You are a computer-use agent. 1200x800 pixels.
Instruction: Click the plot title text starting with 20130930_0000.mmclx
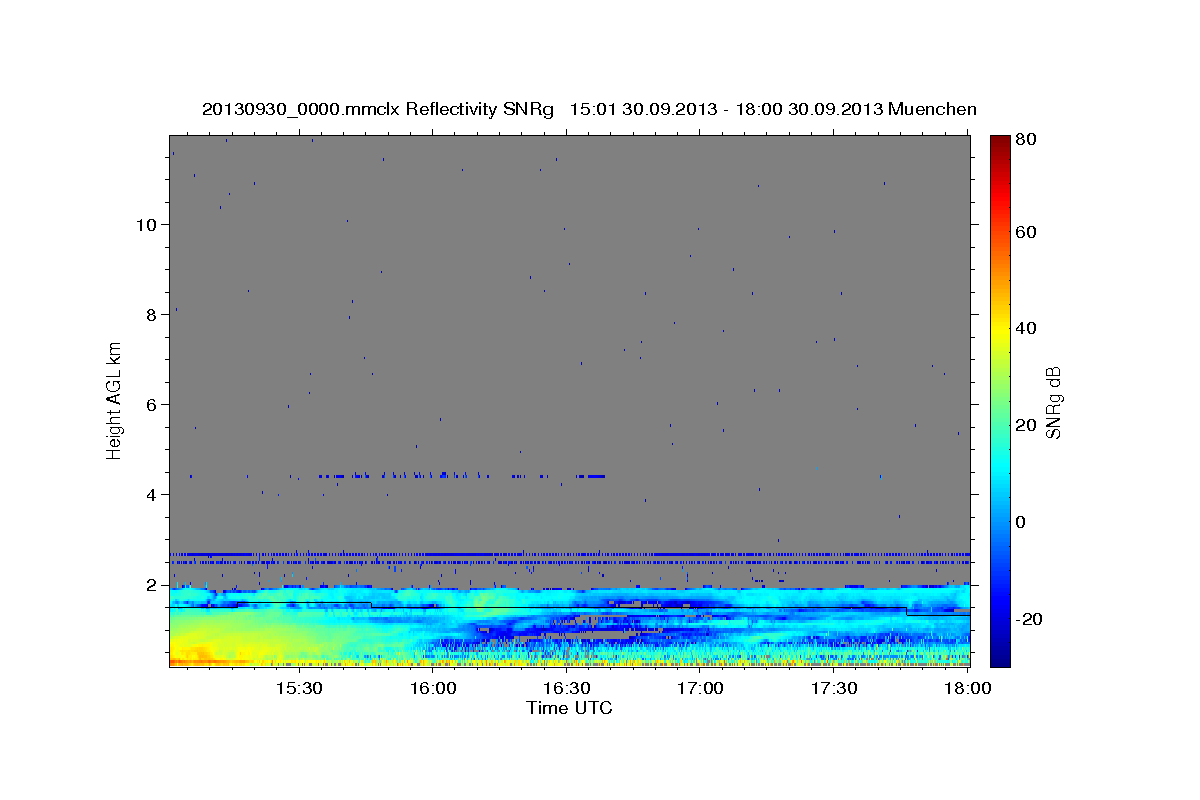pos(589,109)
